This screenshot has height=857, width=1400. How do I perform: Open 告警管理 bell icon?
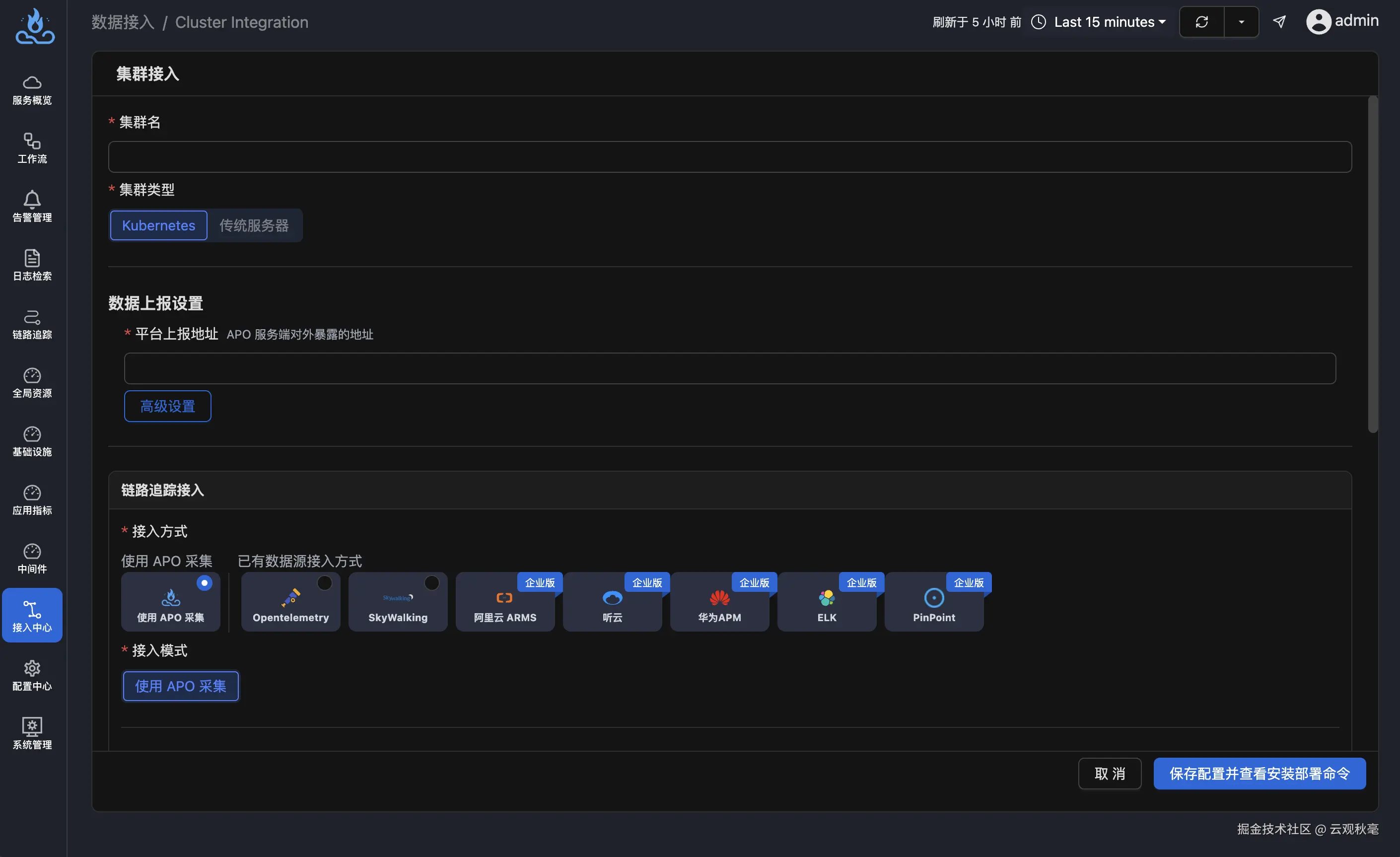point(32,200)
